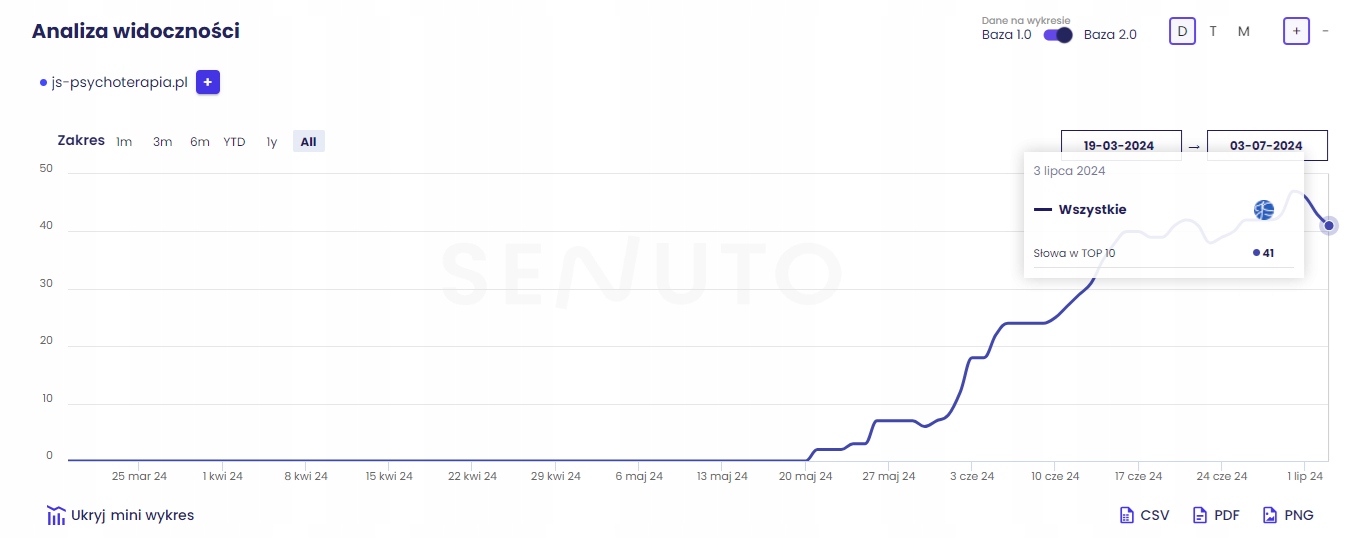Click the zoom in plus icon

1296,31
